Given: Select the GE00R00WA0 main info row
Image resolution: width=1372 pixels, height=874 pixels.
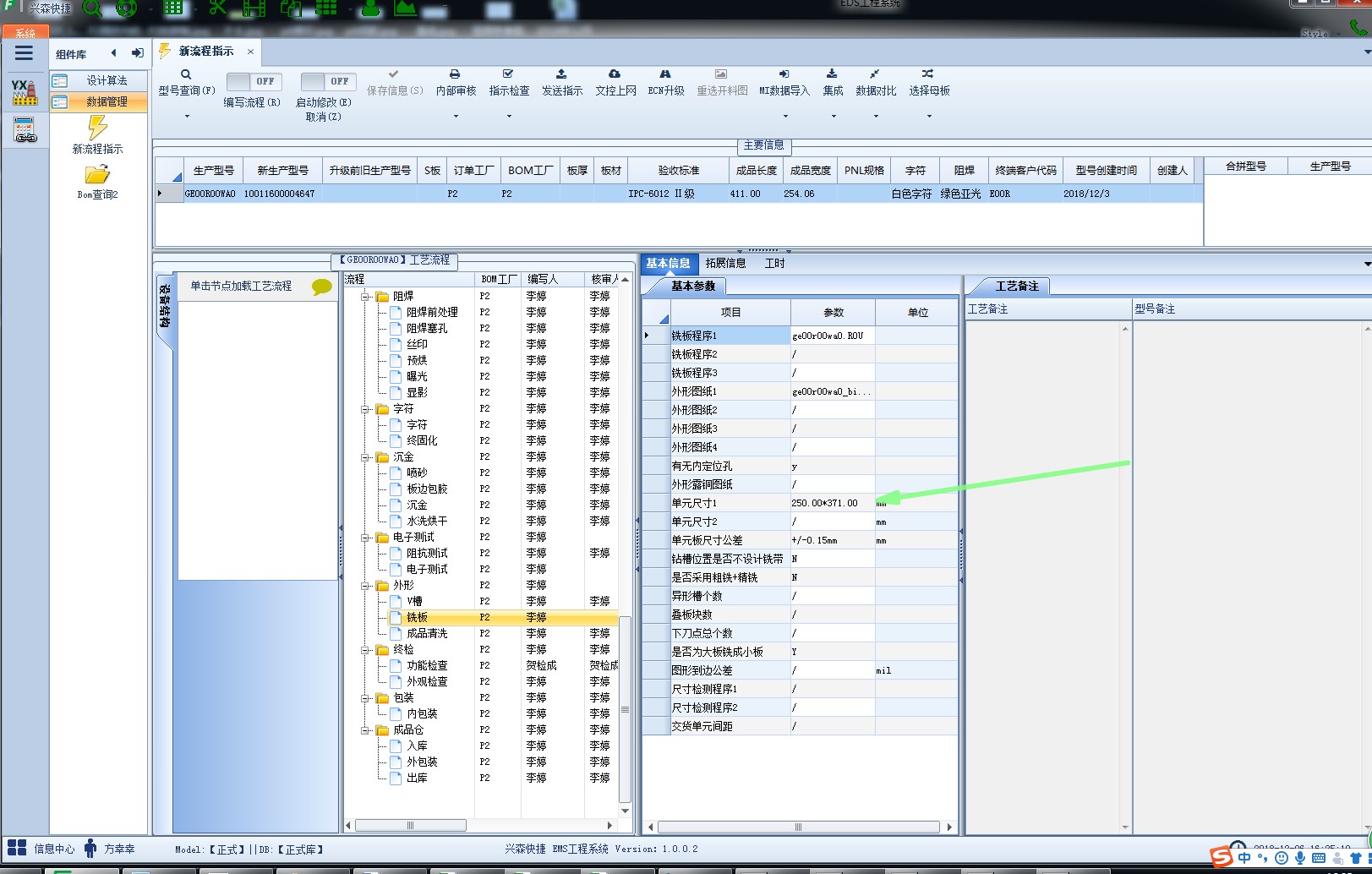Looking at the screenshot, I should 679,194.
